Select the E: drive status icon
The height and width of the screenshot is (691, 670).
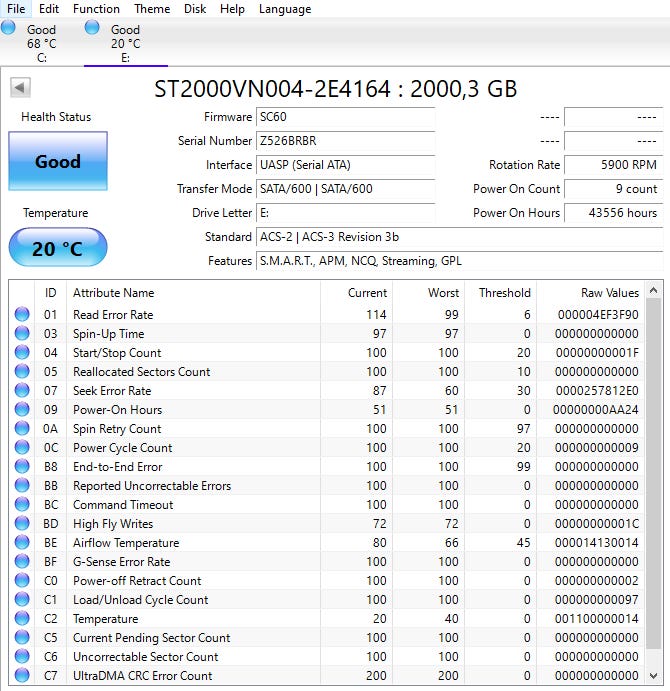(x=93, y=28)
